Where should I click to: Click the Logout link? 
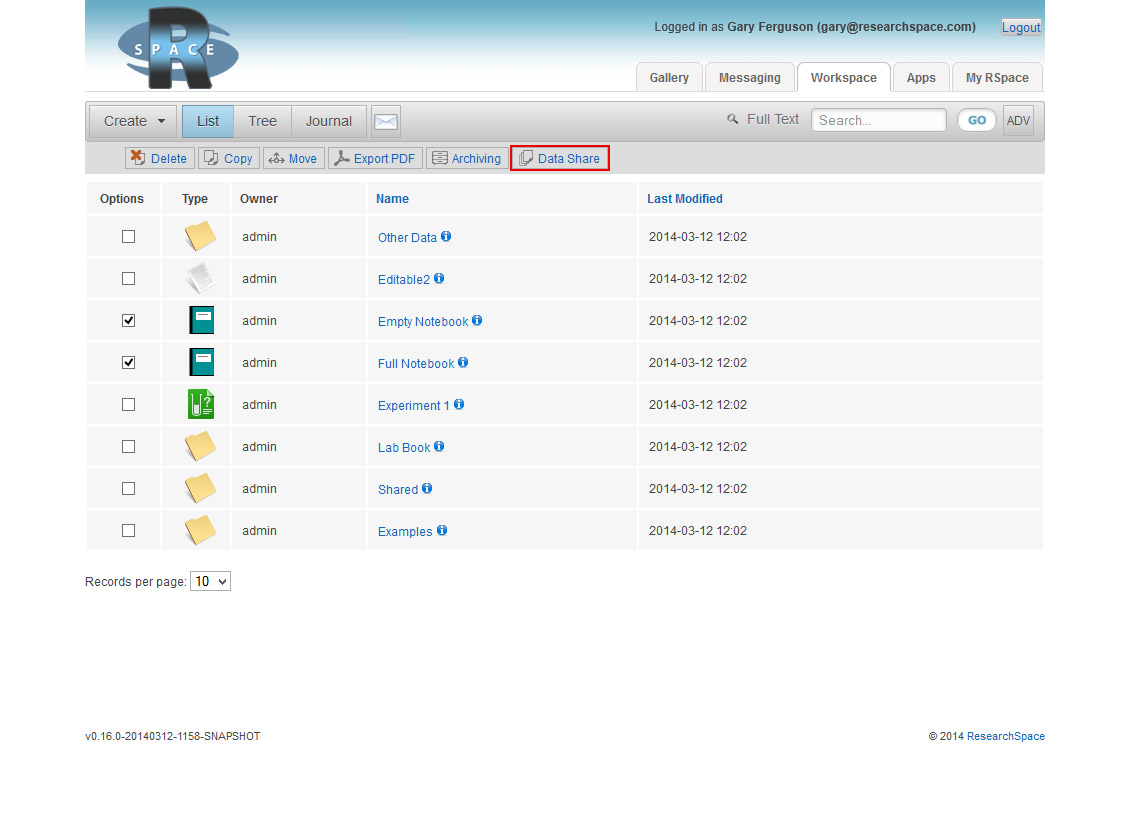[x=1021, y=28]
